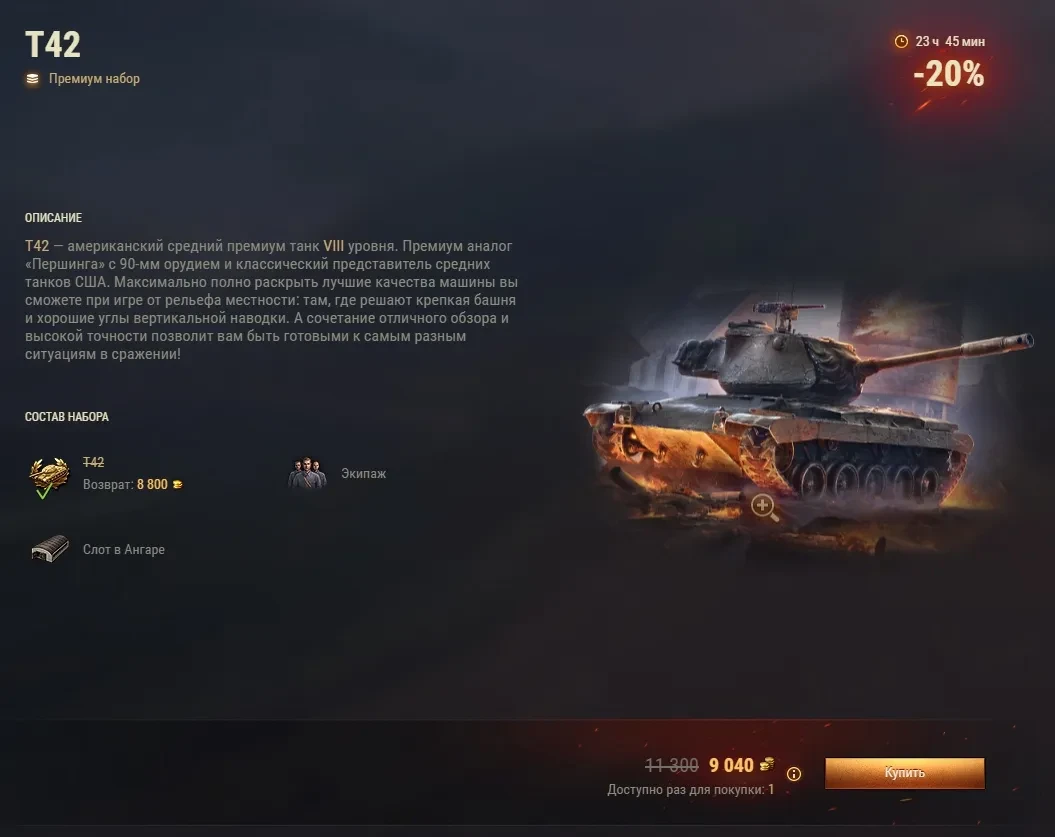Viewport: 1055px width, 837px height.
Task: Click gold icon beside refund 8 800
Action: point(178,484)
